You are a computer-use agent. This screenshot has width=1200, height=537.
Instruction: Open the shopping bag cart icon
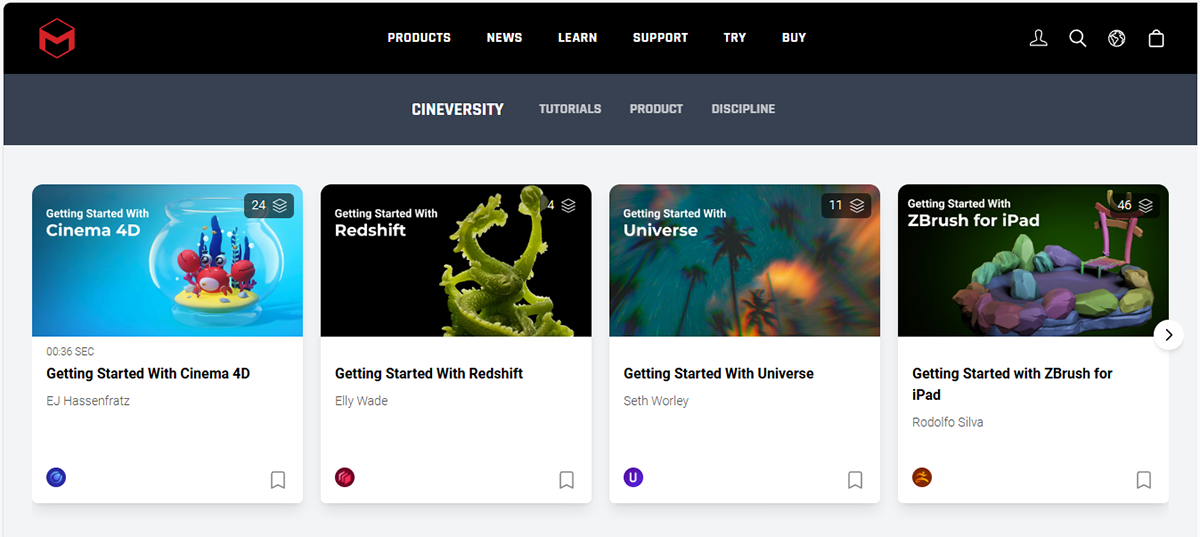point(1156,39)
